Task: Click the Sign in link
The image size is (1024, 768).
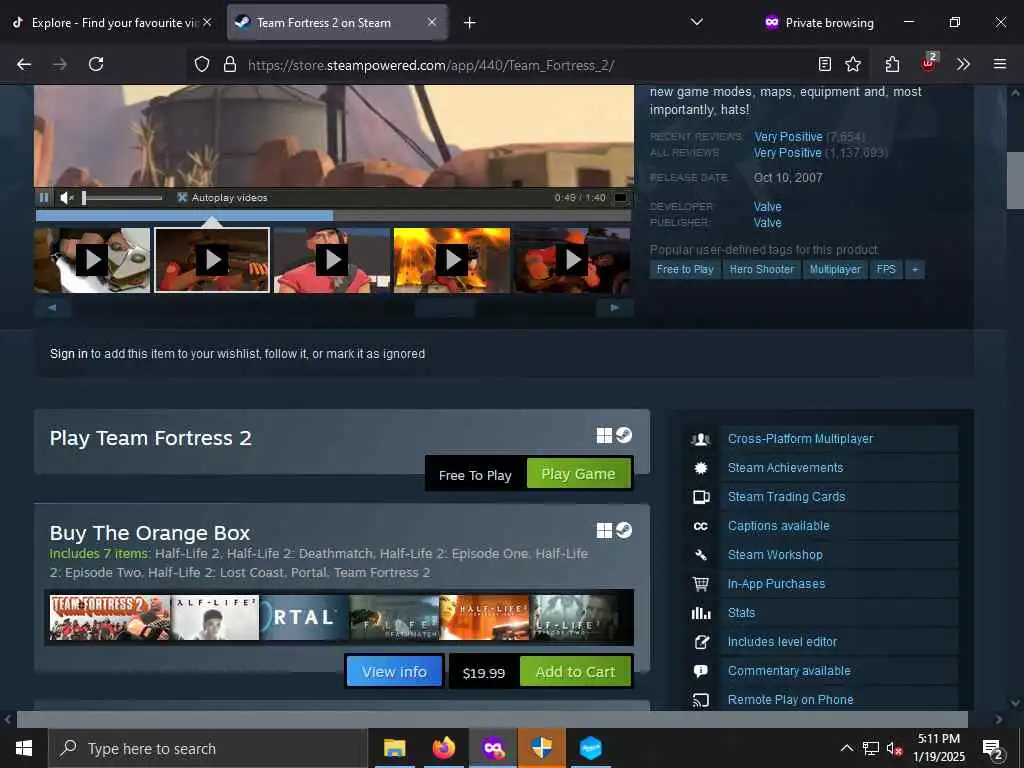Action: pos(69,354)
